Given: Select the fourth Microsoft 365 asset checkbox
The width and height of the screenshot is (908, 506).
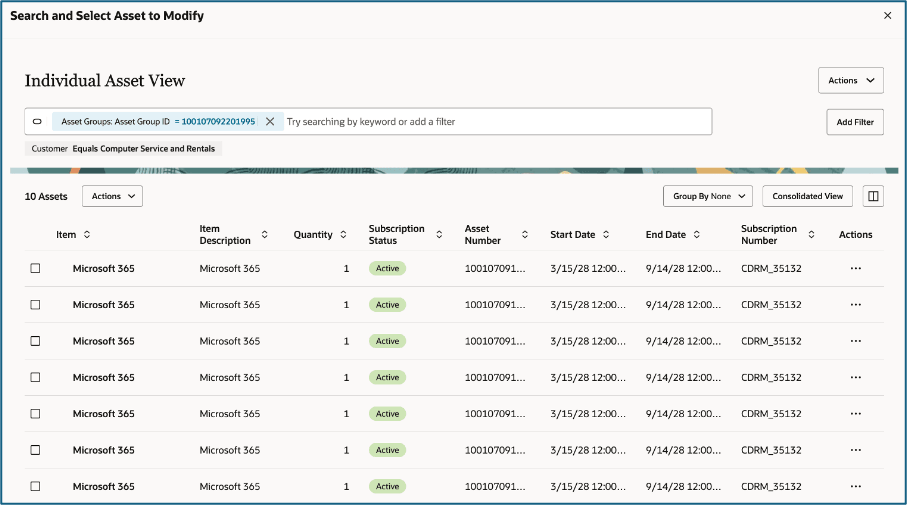Looking at the screenshot, I should point(35,377).
